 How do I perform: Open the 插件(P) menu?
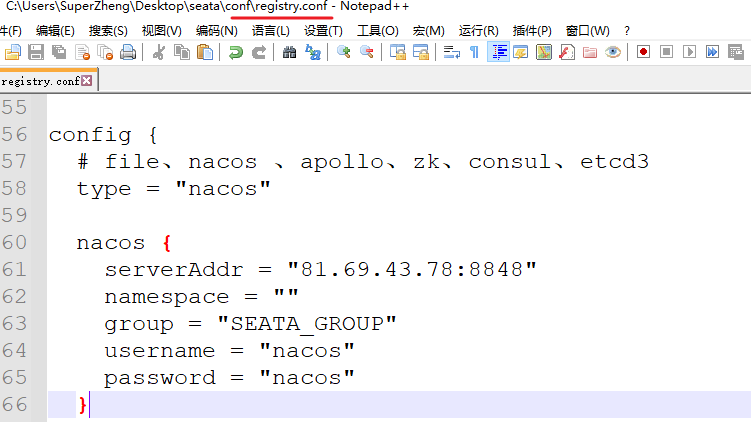point(531,30)
